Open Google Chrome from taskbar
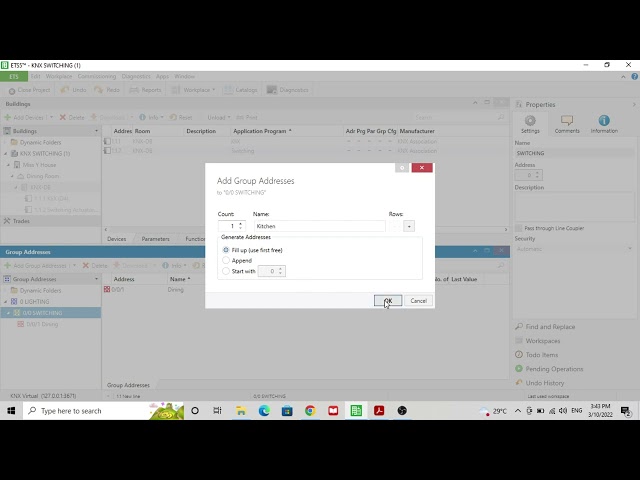 pyautogui.click(x=310, y=411)
